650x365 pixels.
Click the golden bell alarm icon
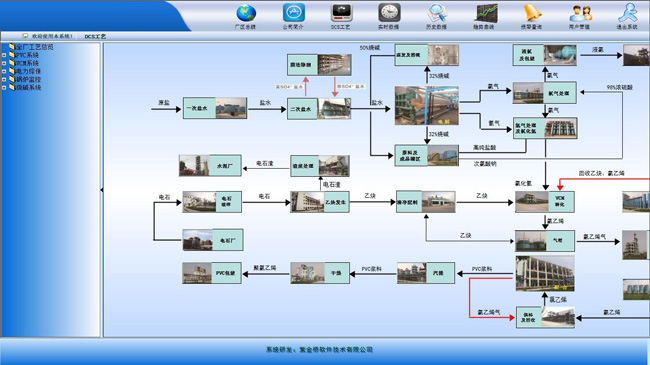pos(532,12)
